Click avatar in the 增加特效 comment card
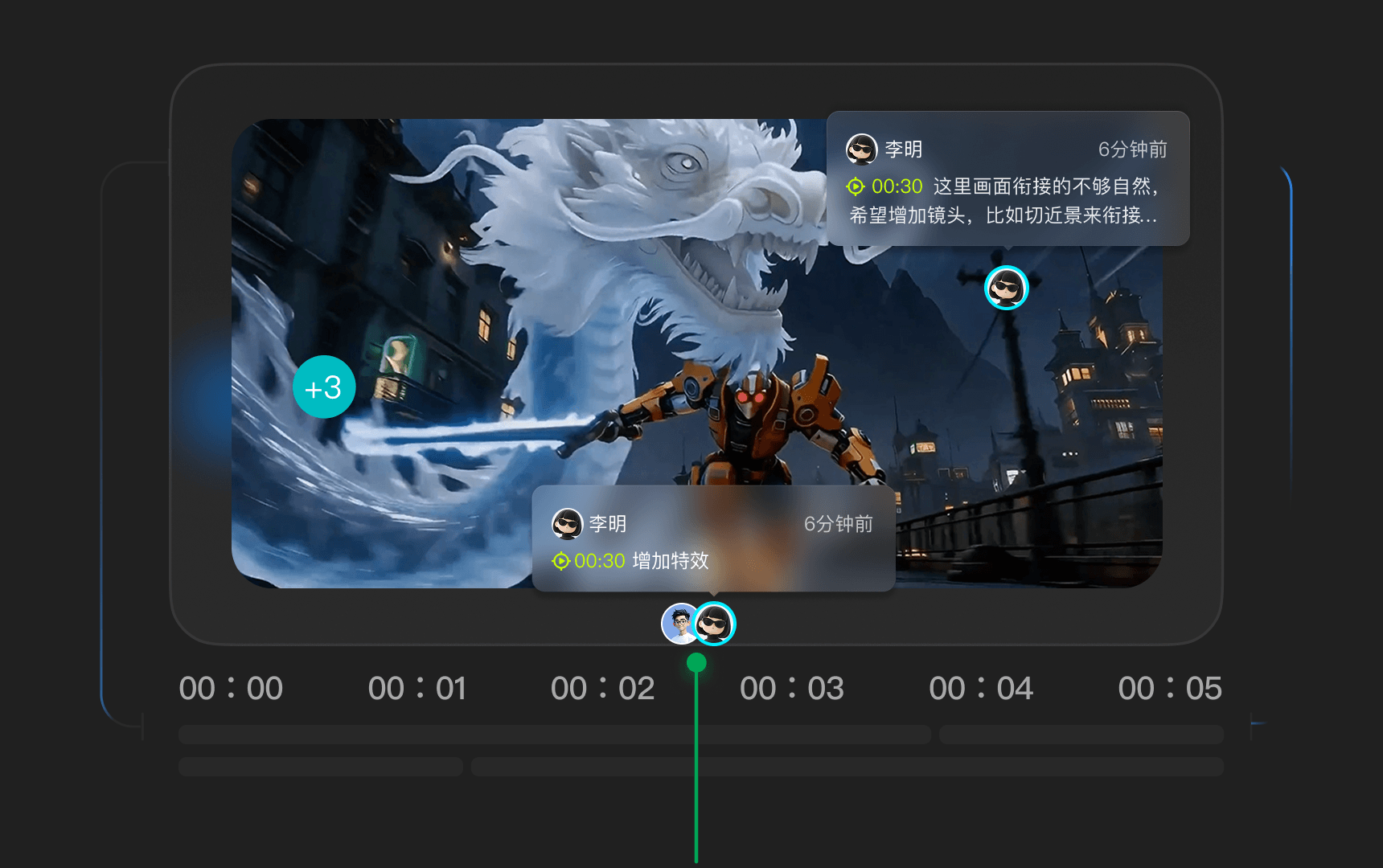1383x868 pixels. 567,524
